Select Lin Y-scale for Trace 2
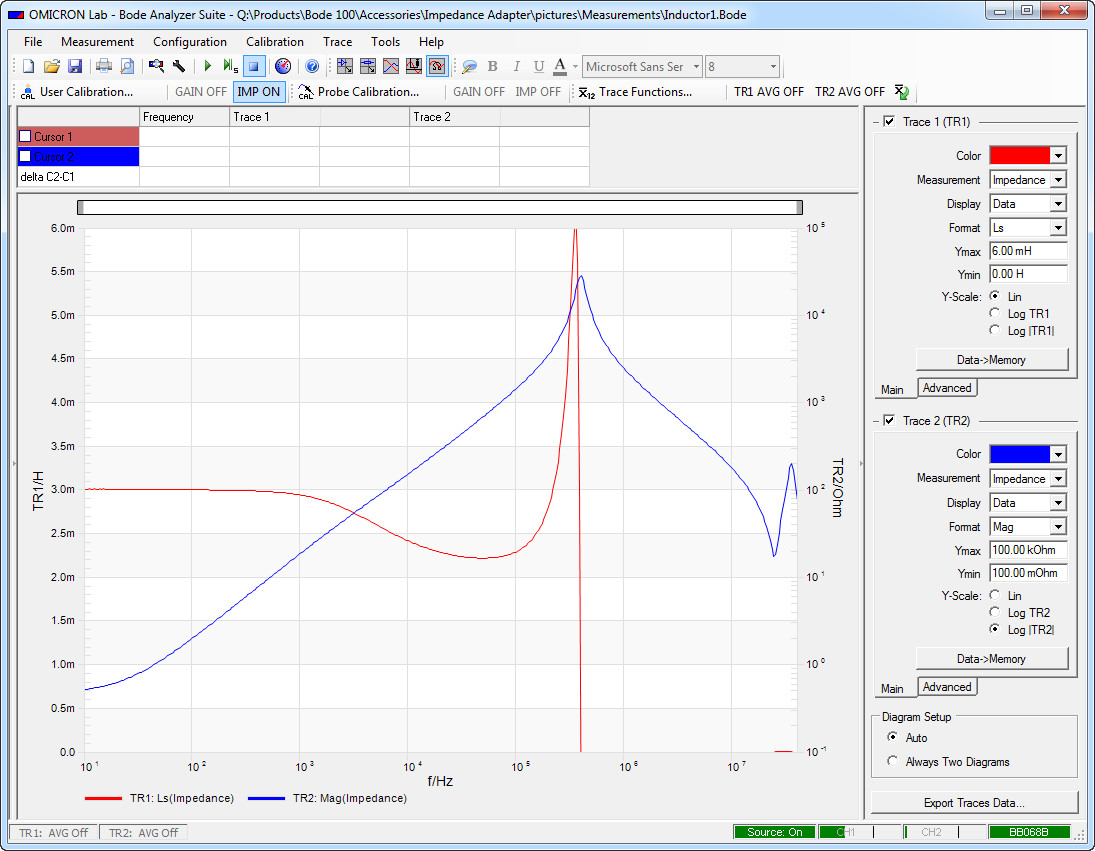 point(994,595)
